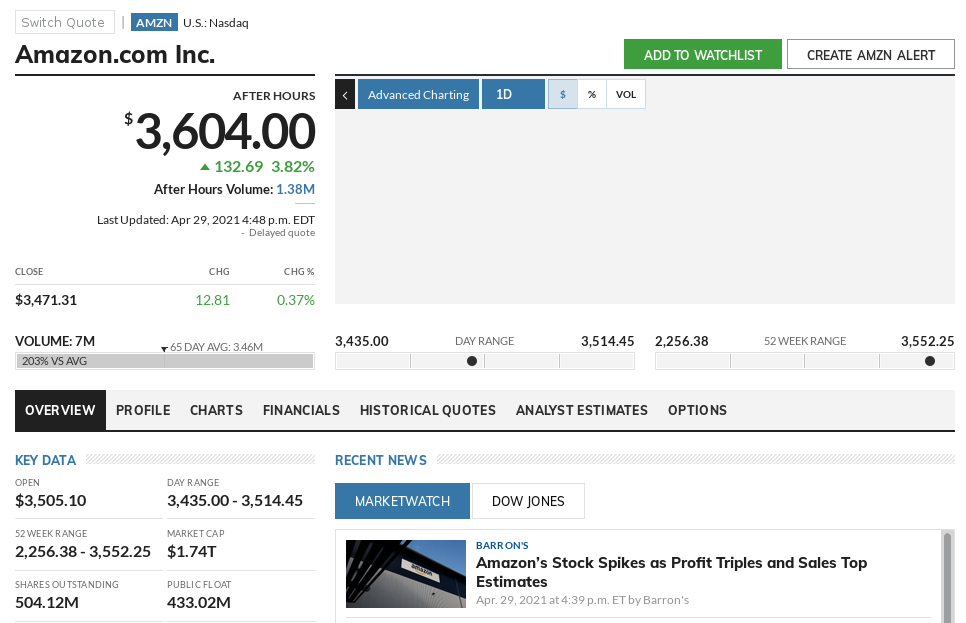This screenshot has height=623, width=966.
Task: Click the Key Data day range value 3,435.00 - 3,514.45
Action: click(x=235, y=500)
